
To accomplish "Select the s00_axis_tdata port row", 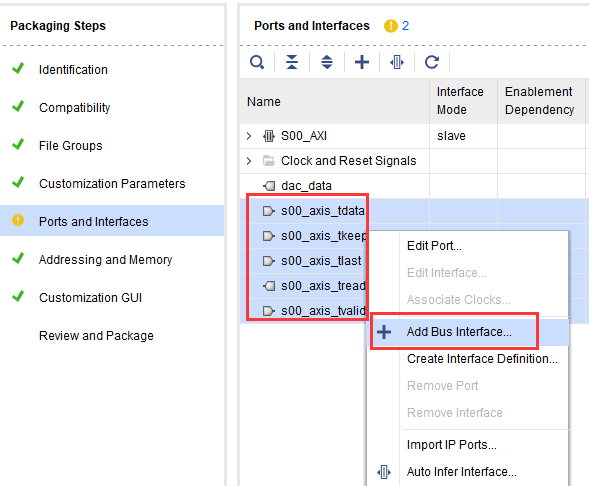I will (414, 211).
